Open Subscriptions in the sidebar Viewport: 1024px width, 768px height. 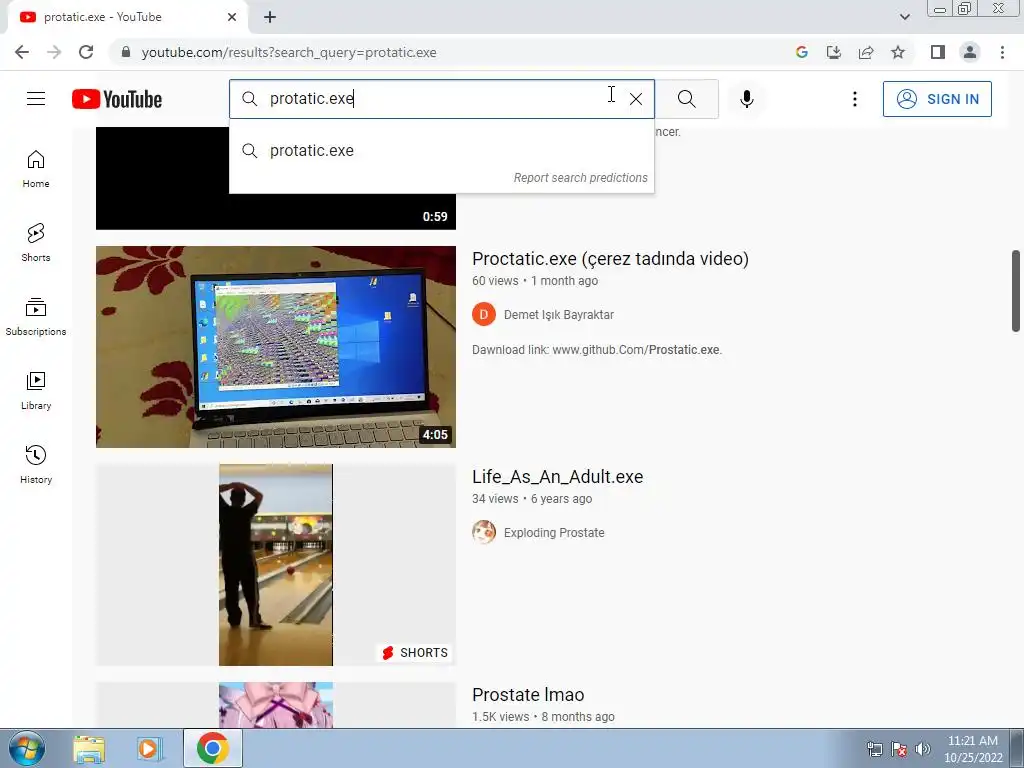click(x=36, y=317)
